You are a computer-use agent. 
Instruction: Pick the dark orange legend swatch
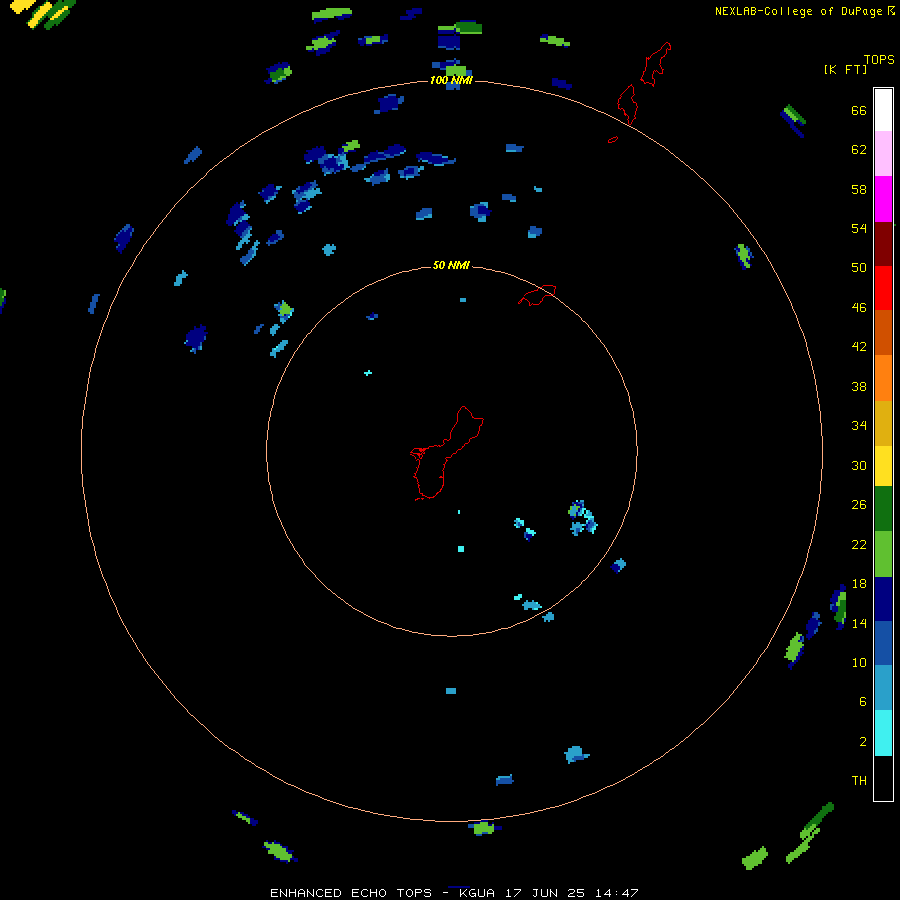(883, 332)
